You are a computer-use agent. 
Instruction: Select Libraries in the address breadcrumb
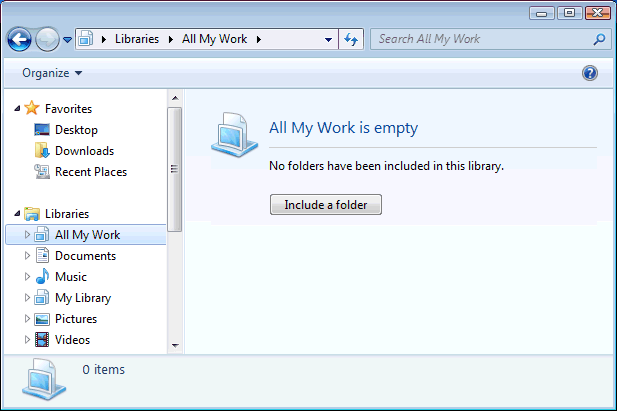click(x=137, y=39)
